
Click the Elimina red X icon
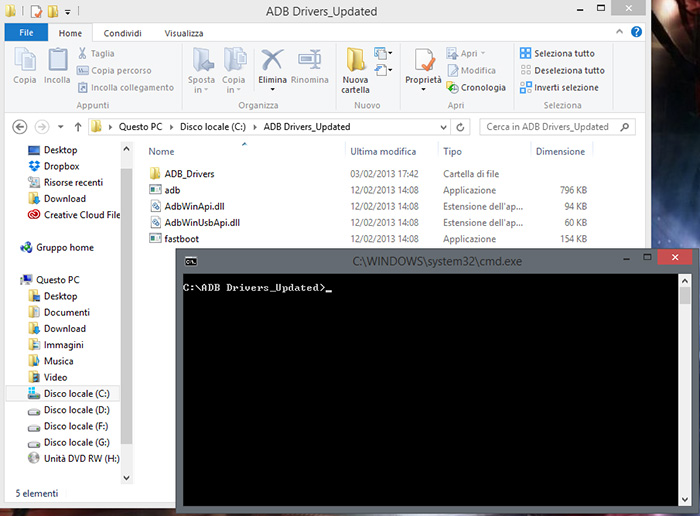[272, 60]
